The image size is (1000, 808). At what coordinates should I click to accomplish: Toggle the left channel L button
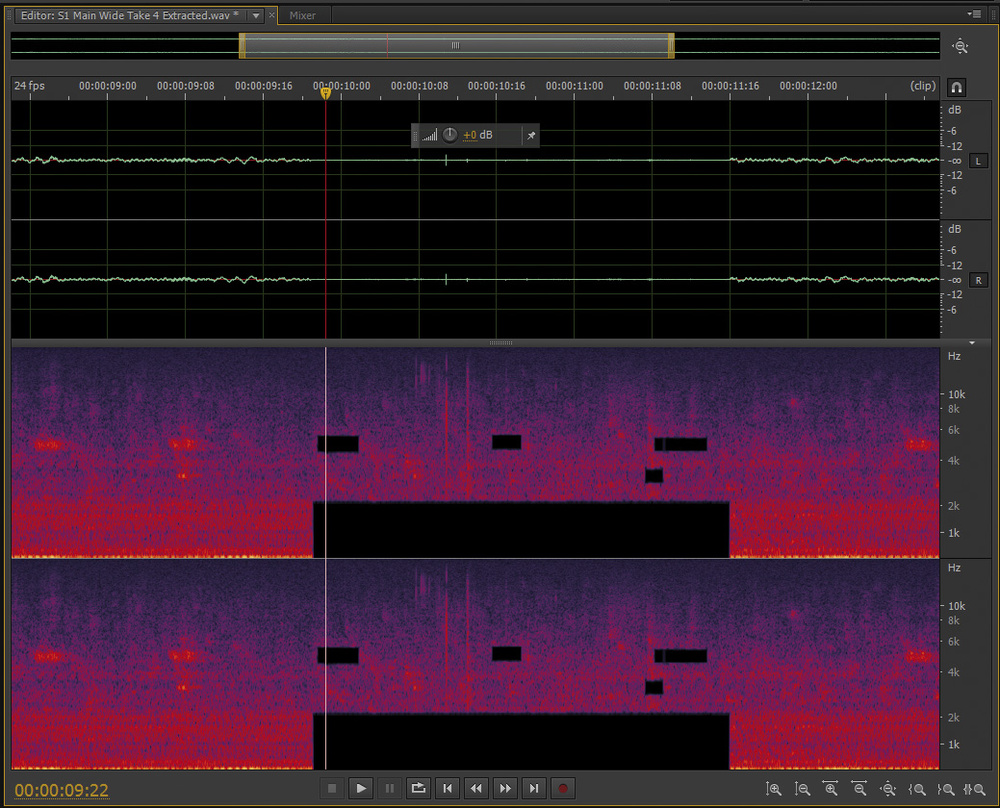(x=979, y=161)
